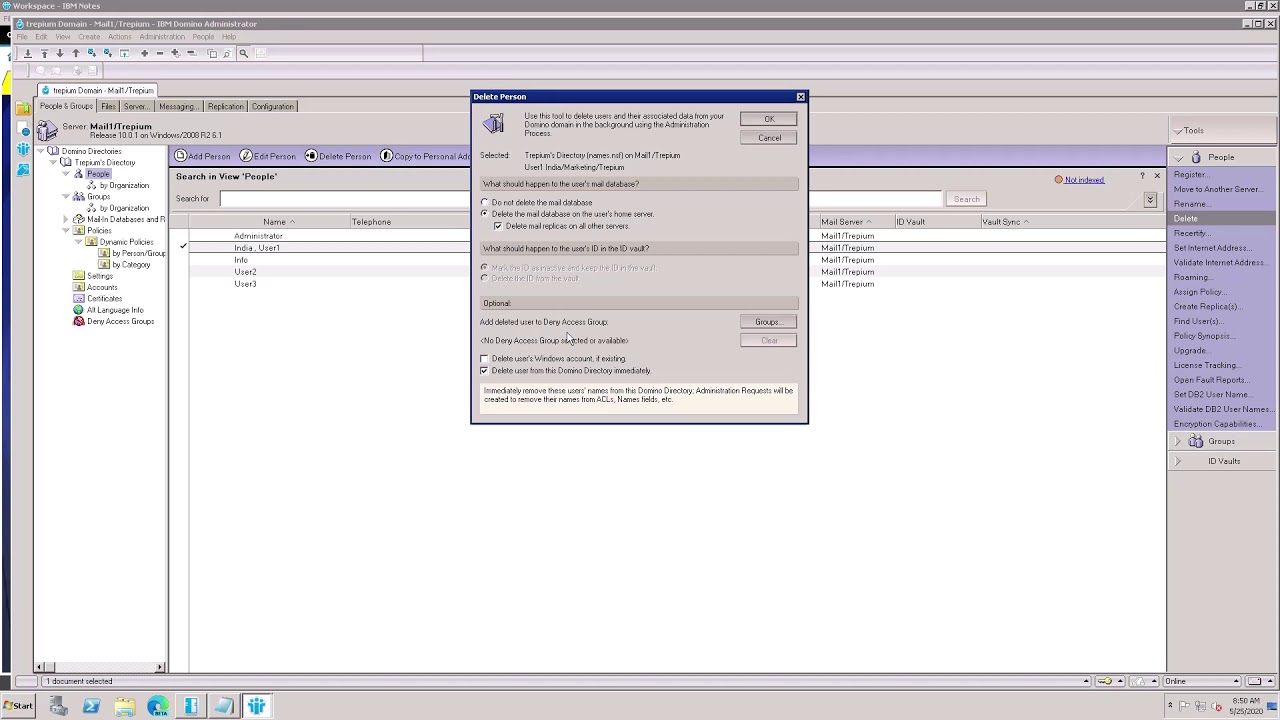Click the single plus expand toolbar icon
1280x720 pixels.
pyautogui.click(x=144, y=53)
